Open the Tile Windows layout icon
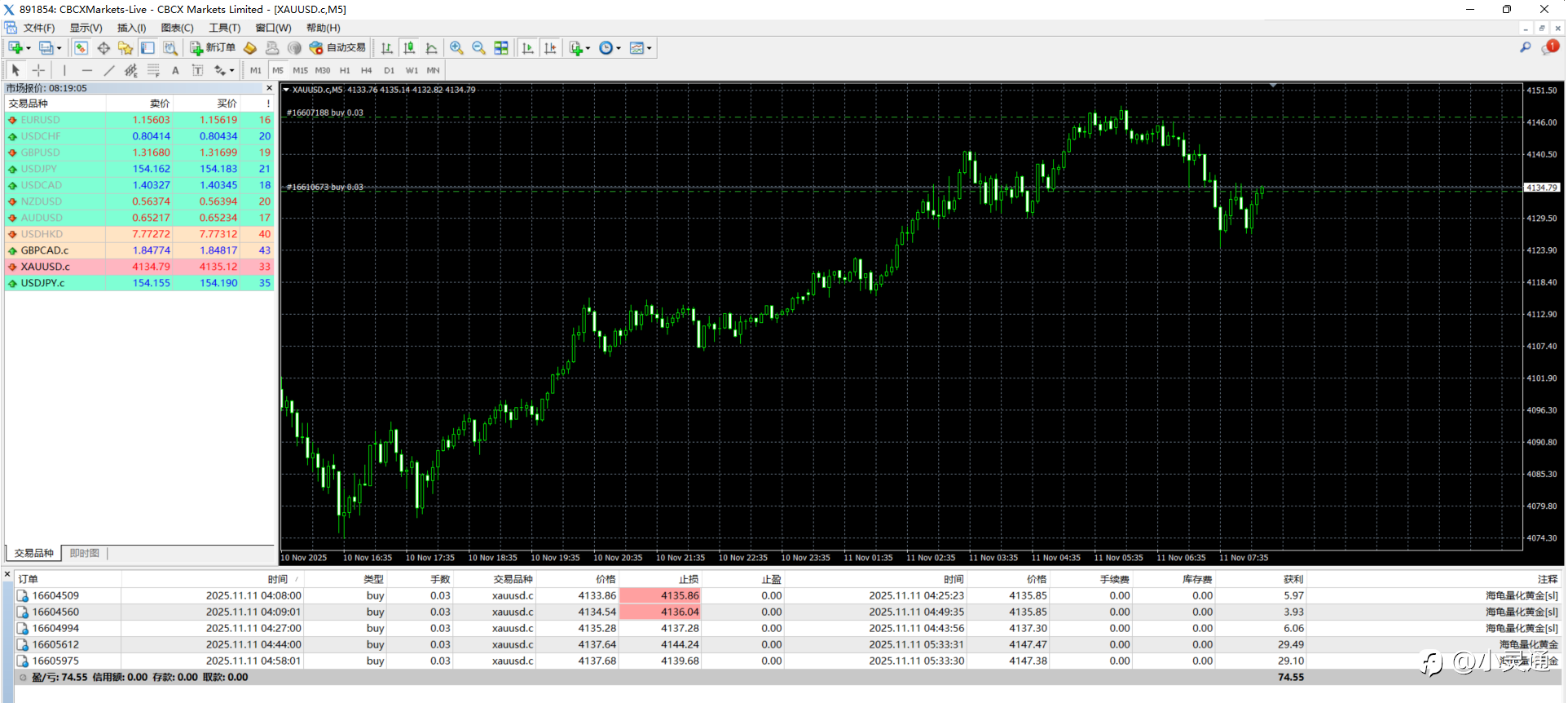This screenshot has width=1568, height=703. (501, 48)
